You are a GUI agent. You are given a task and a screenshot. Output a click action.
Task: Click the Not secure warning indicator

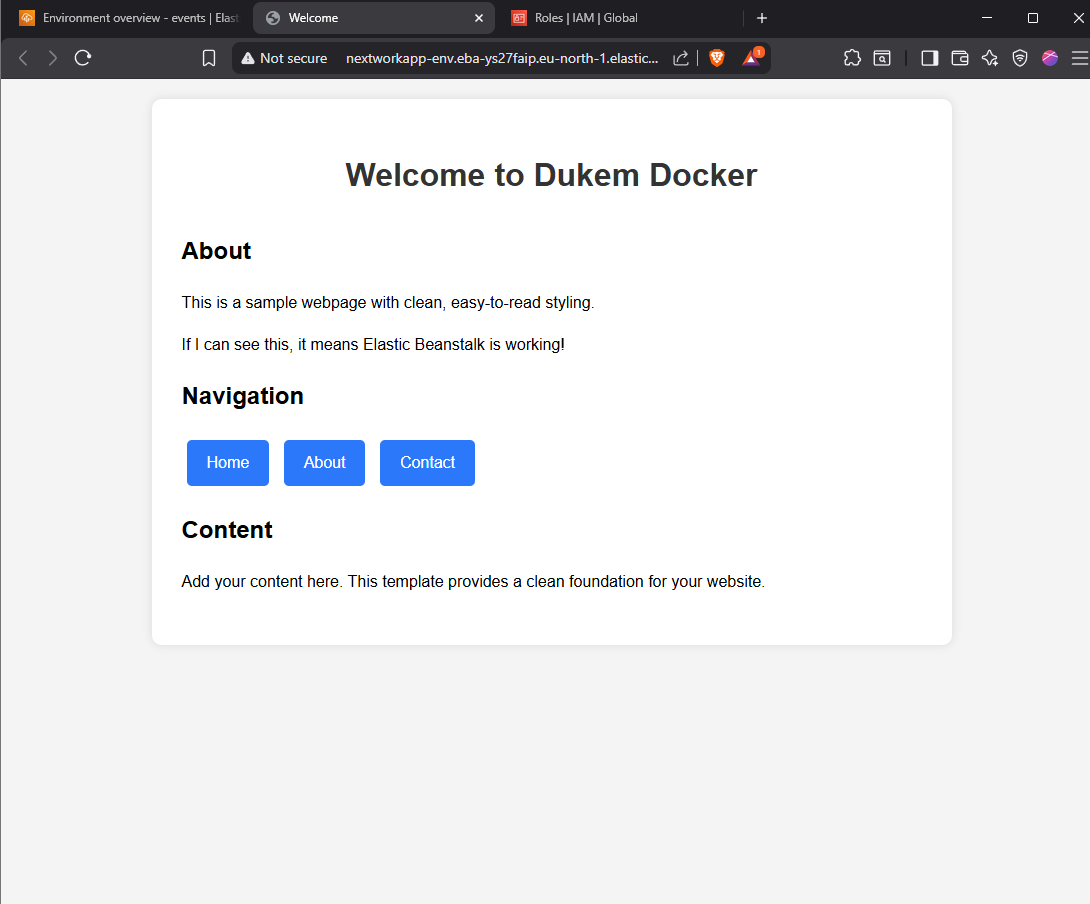click(x=284, y=58)
